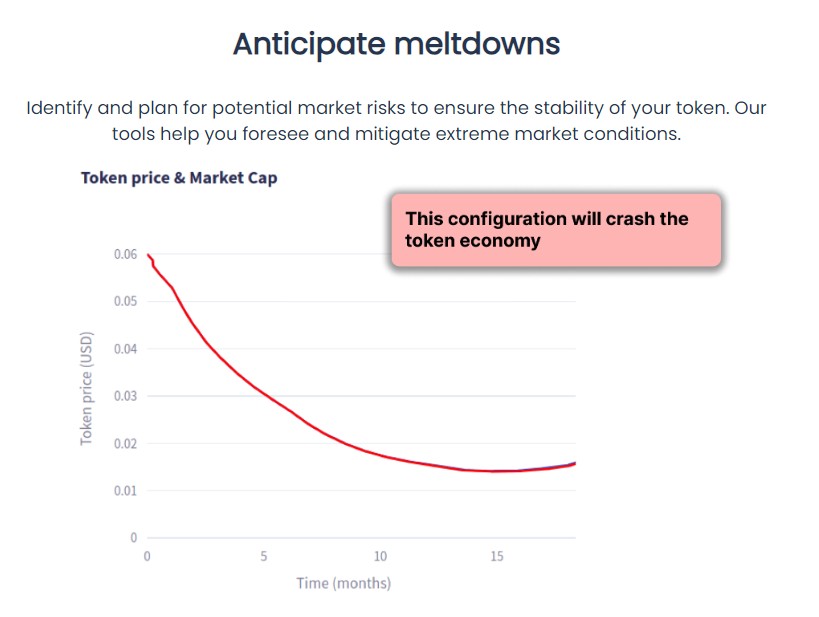Click the "Token price (USD)" axis label
This screenshot has width=819, height=617.
coord(87,387)
